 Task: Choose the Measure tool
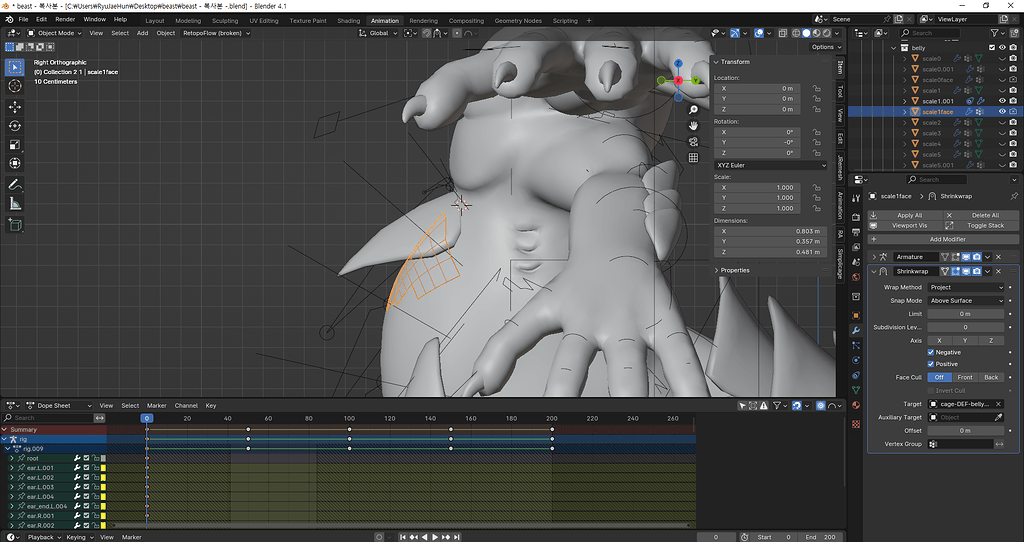(15, 204)
